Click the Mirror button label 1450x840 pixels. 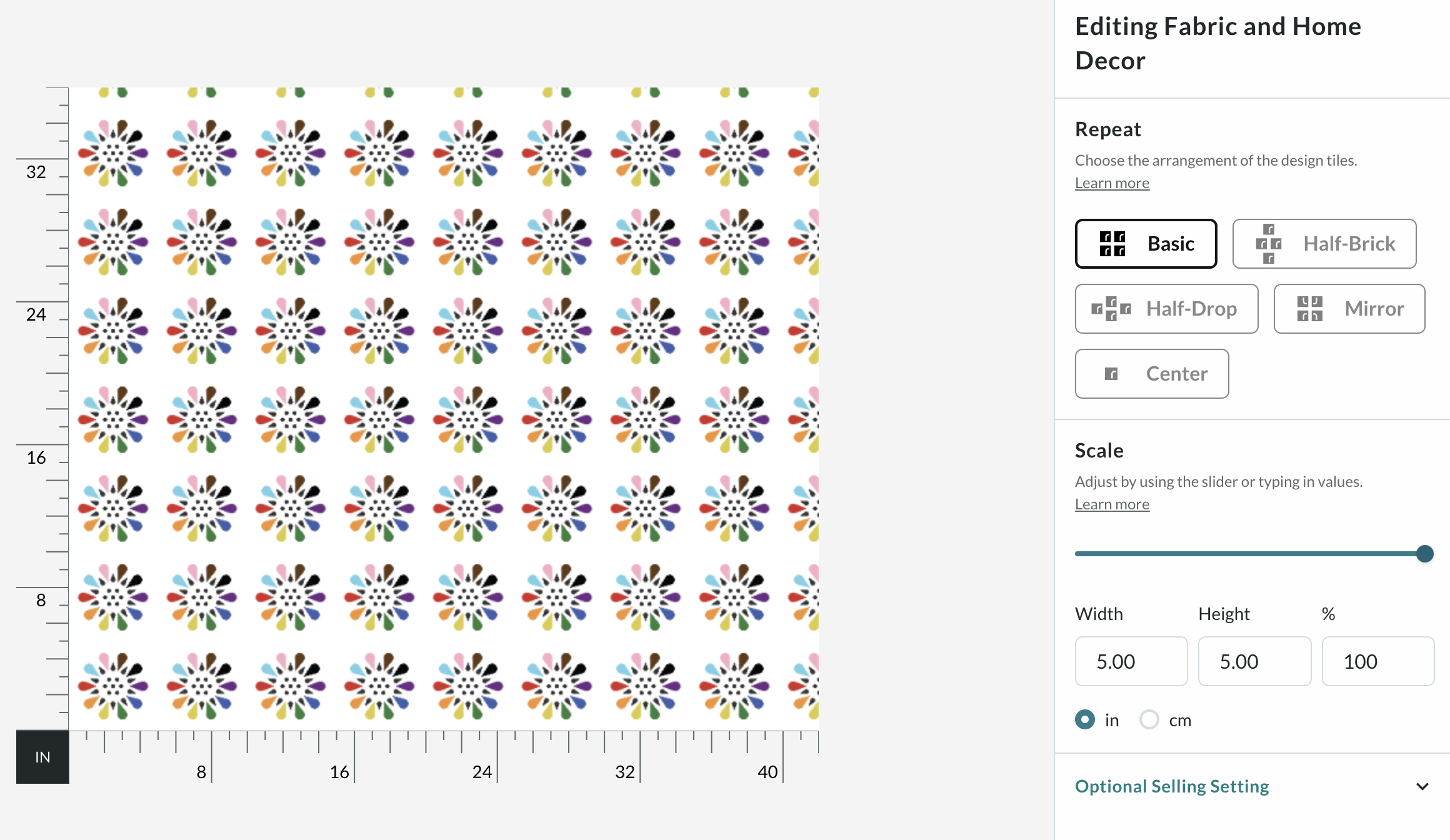click(x=1374, y=309)
